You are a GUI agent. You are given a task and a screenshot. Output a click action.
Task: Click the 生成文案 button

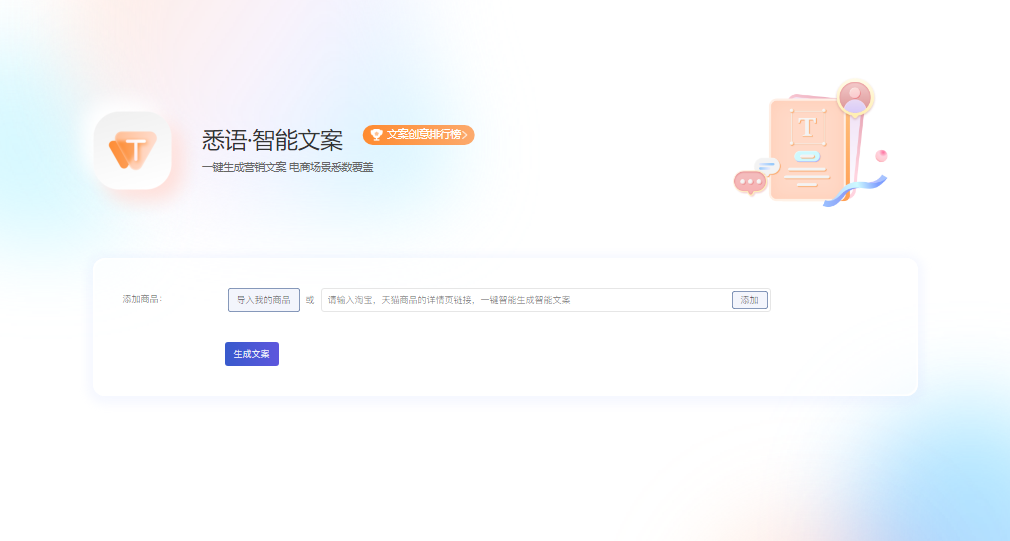(x=252, y=354)
